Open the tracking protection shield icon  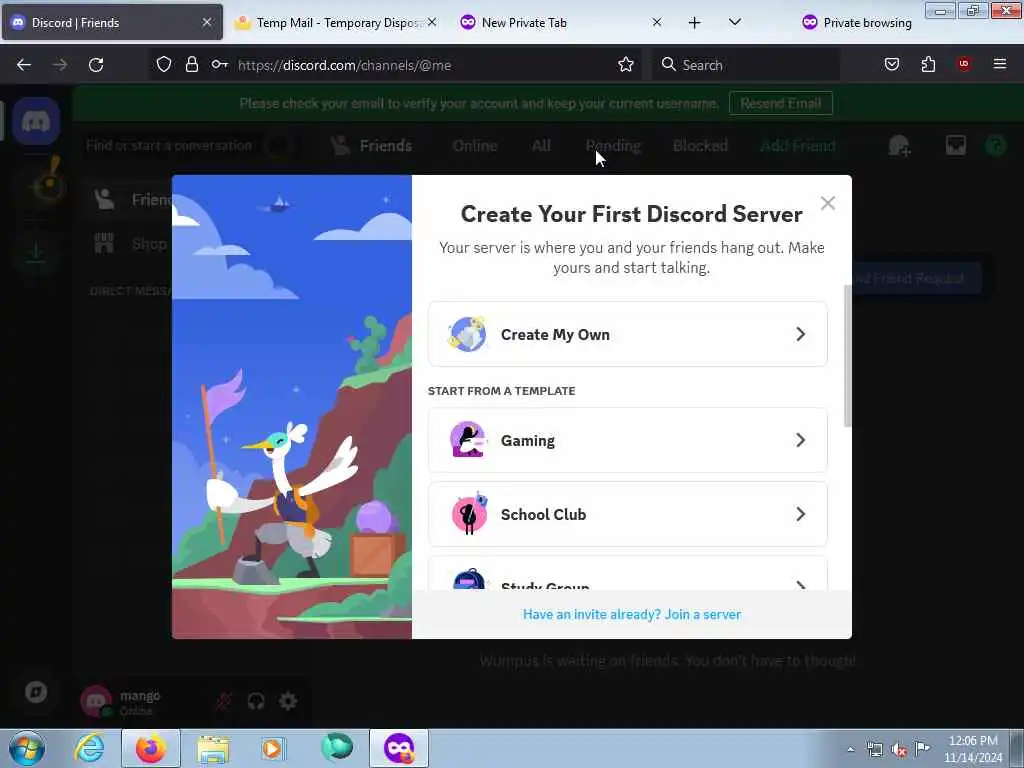(x=164, y=64)
